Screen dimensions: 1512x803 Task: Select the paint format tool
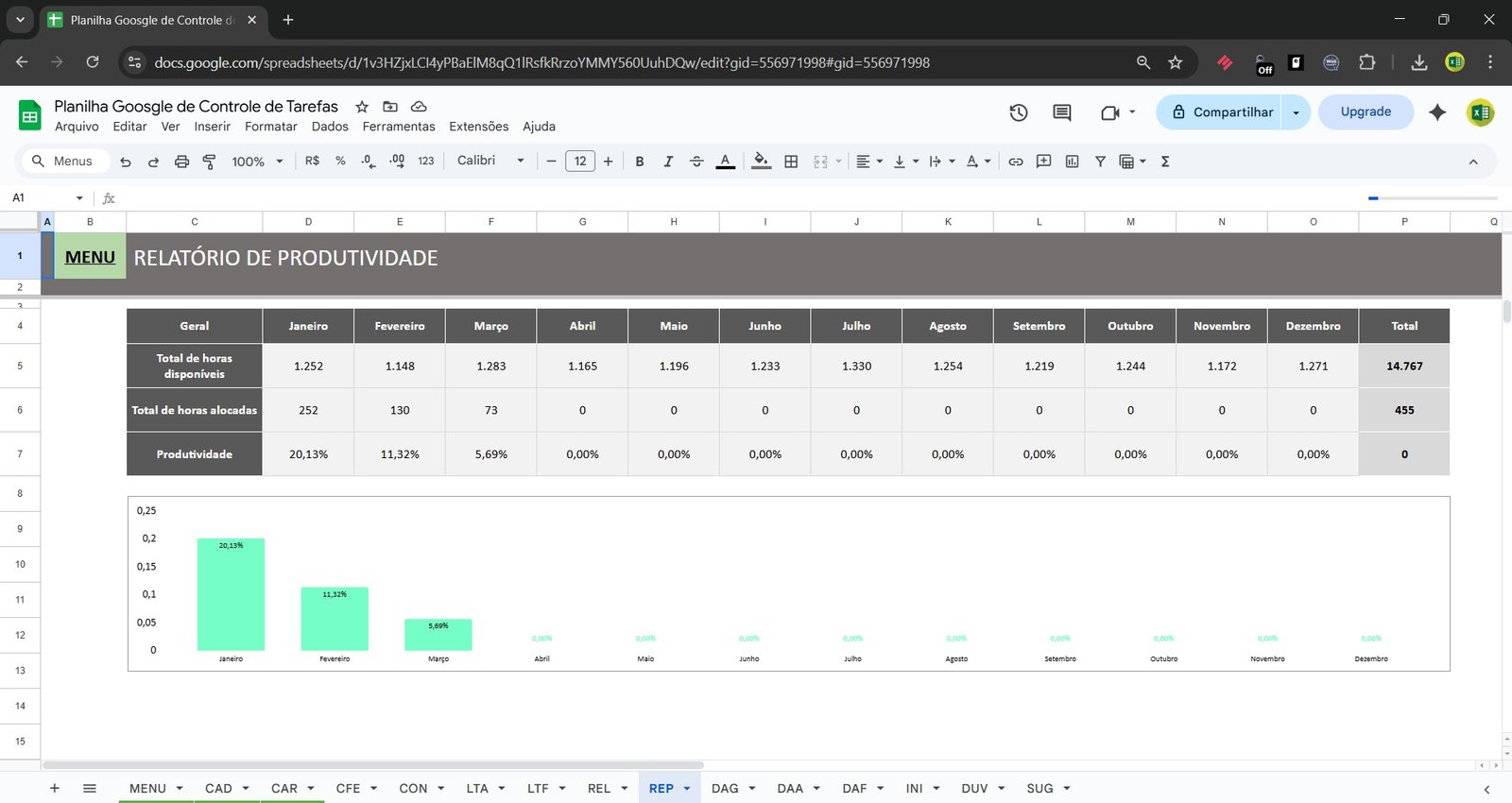209,162
